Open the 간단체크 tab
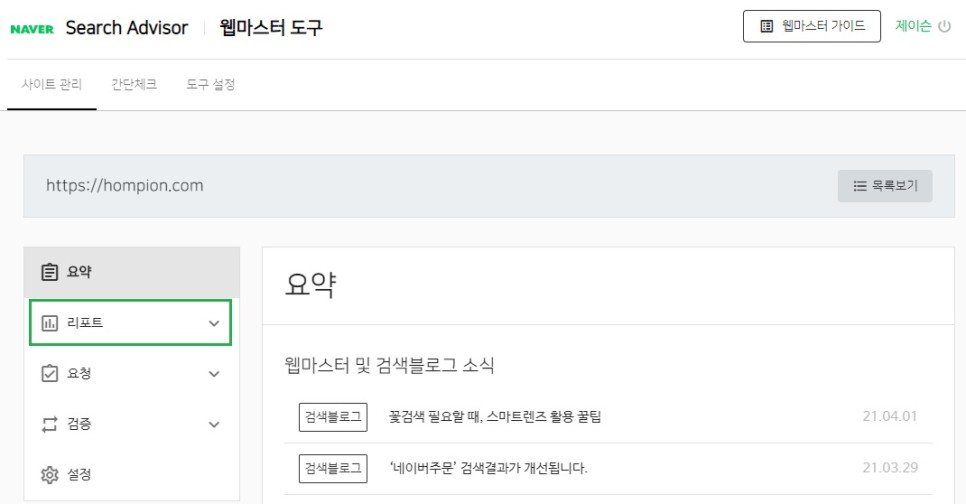 (134, 85)
